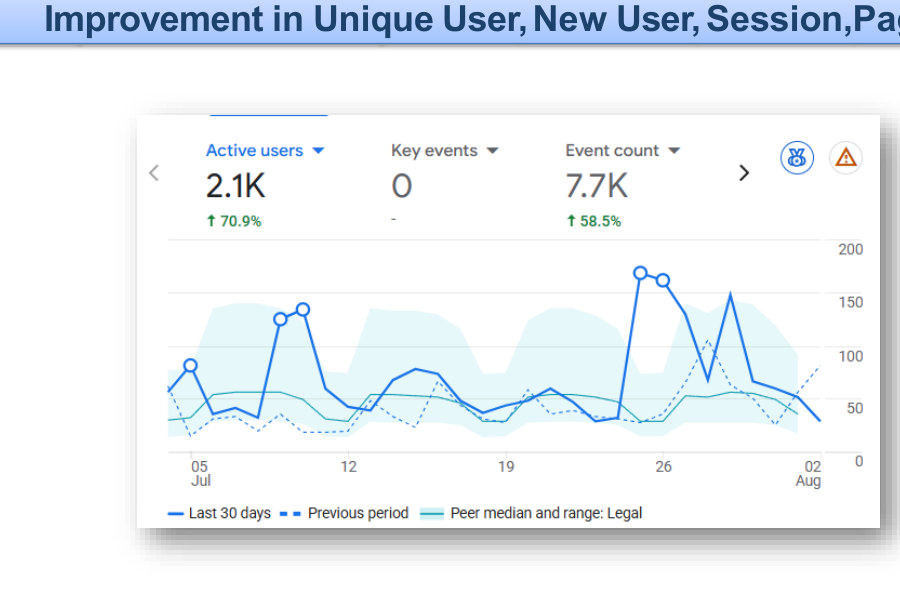The image size is (900, 610).
Task: Click the 58.5% increase indicator
Action: coord(593,221)
